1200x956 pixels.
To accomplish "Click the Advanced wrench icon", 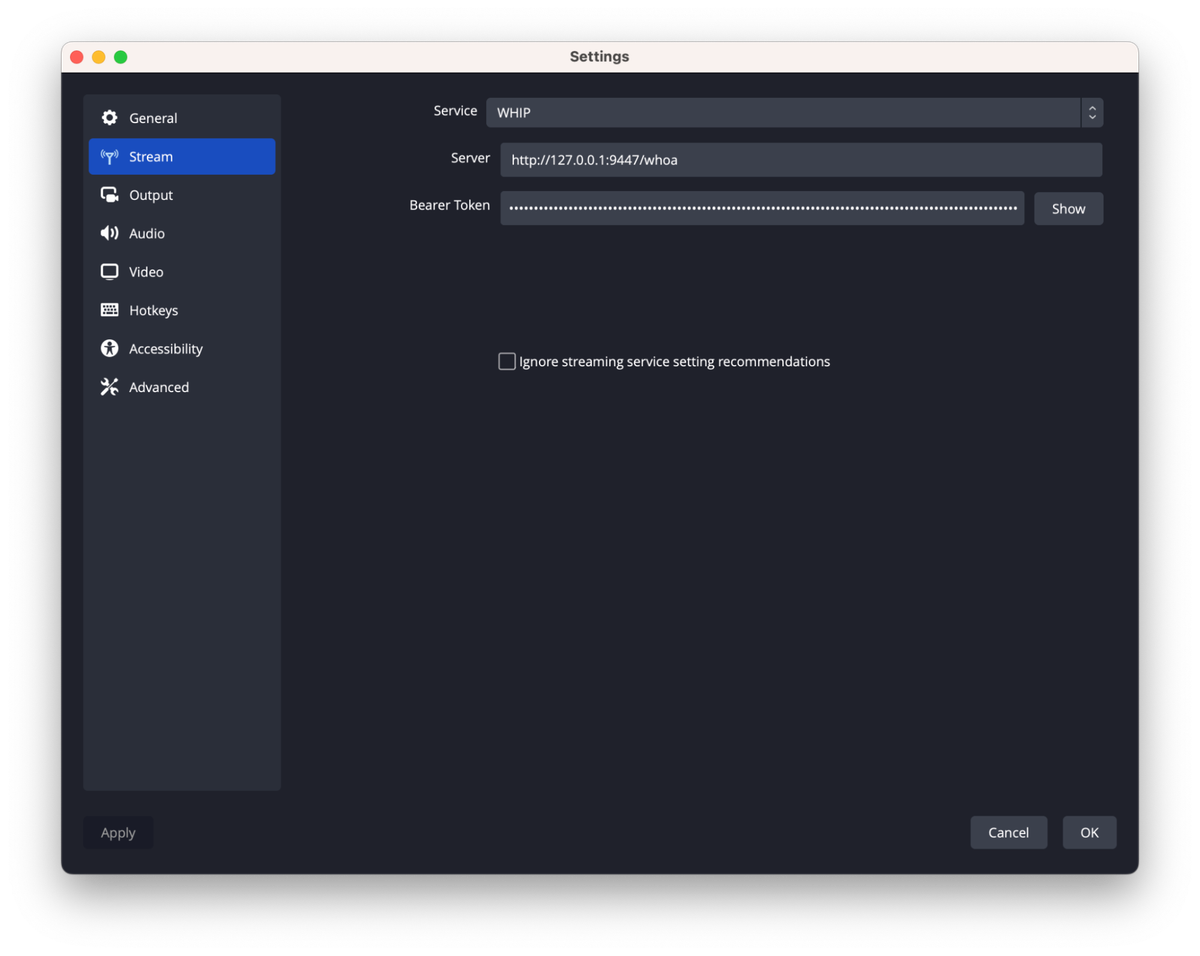I will pyautogui.click(x=109, y=387).
